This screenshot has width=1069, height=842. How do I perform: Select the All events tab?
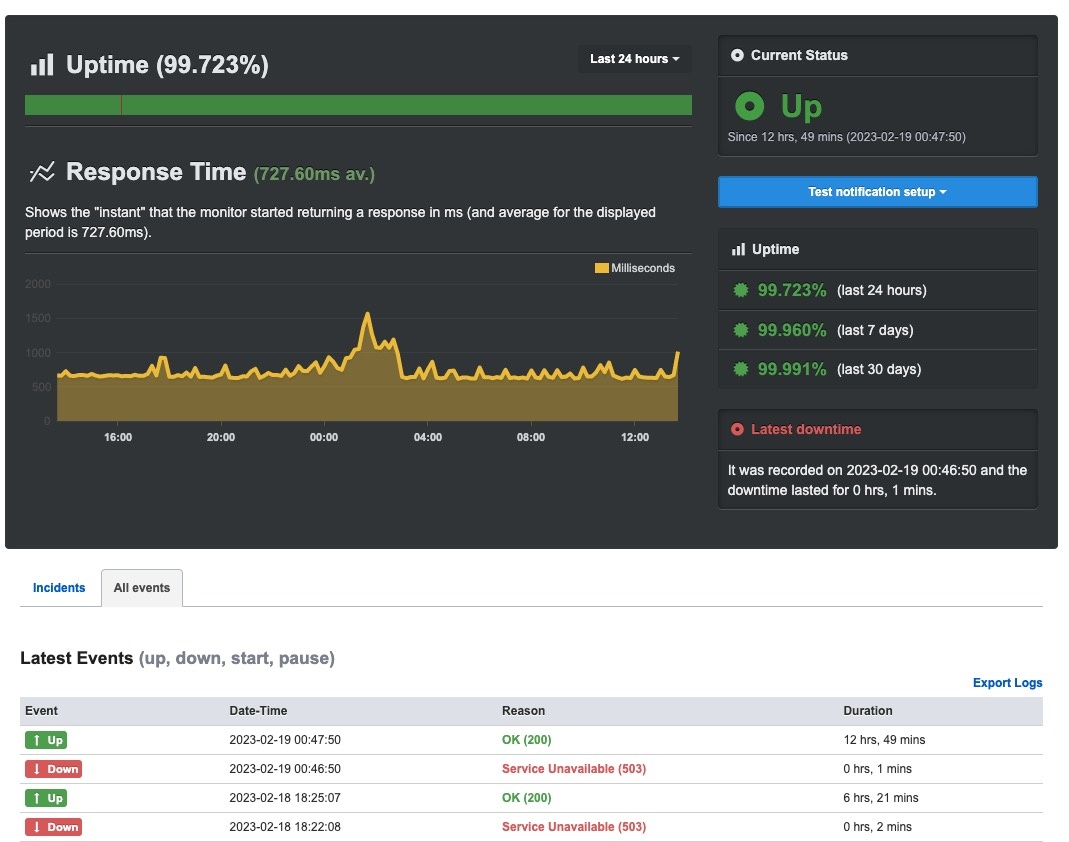coord(142,588)
